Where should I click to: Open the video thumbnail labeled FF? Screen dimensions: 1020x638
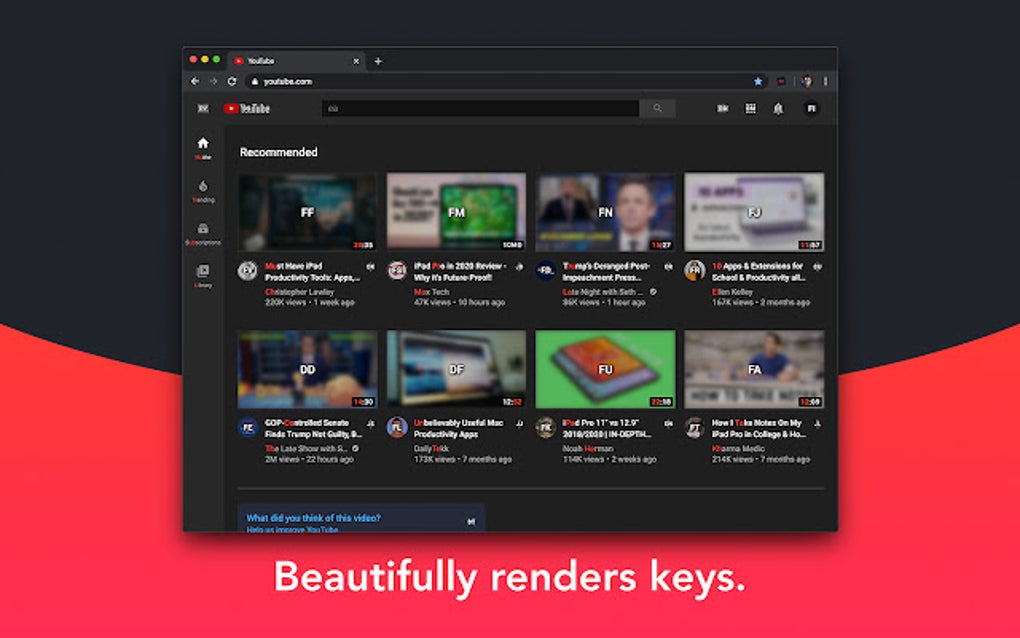click(x=307, y=211)
